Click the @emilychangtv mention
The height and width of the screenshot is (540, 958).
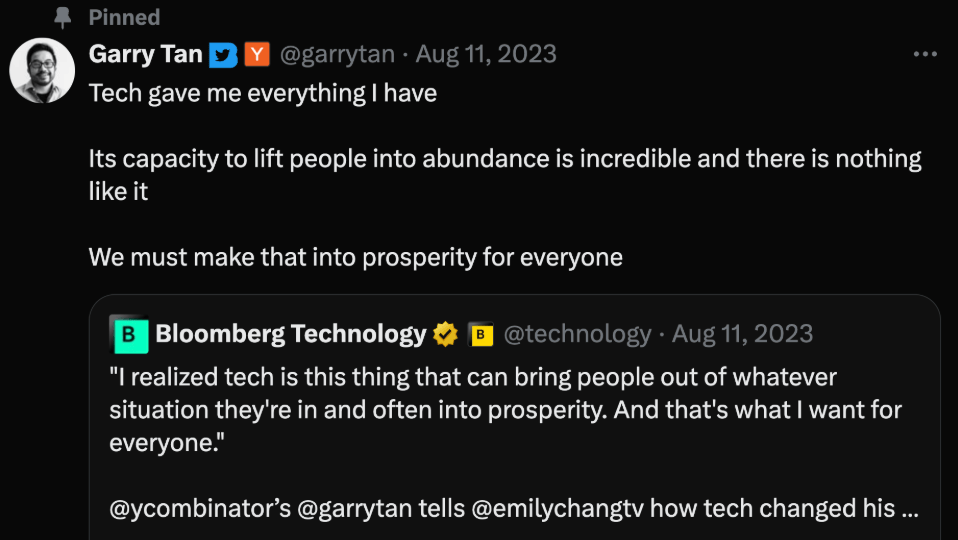557,508
